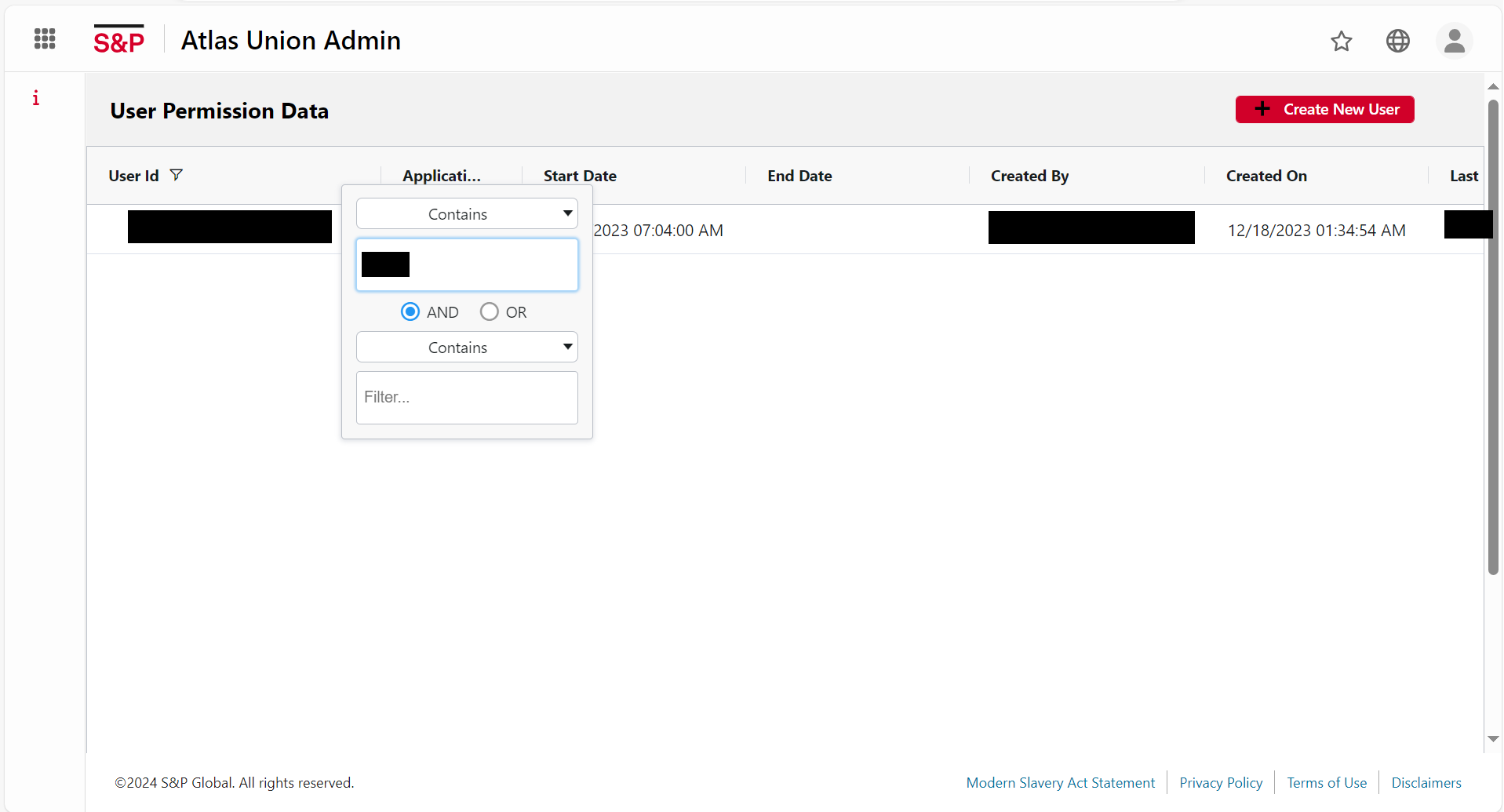This screenshot has height=812, width=1504.
Task: Open the Terms of Use link
Action: (1327, 783)
